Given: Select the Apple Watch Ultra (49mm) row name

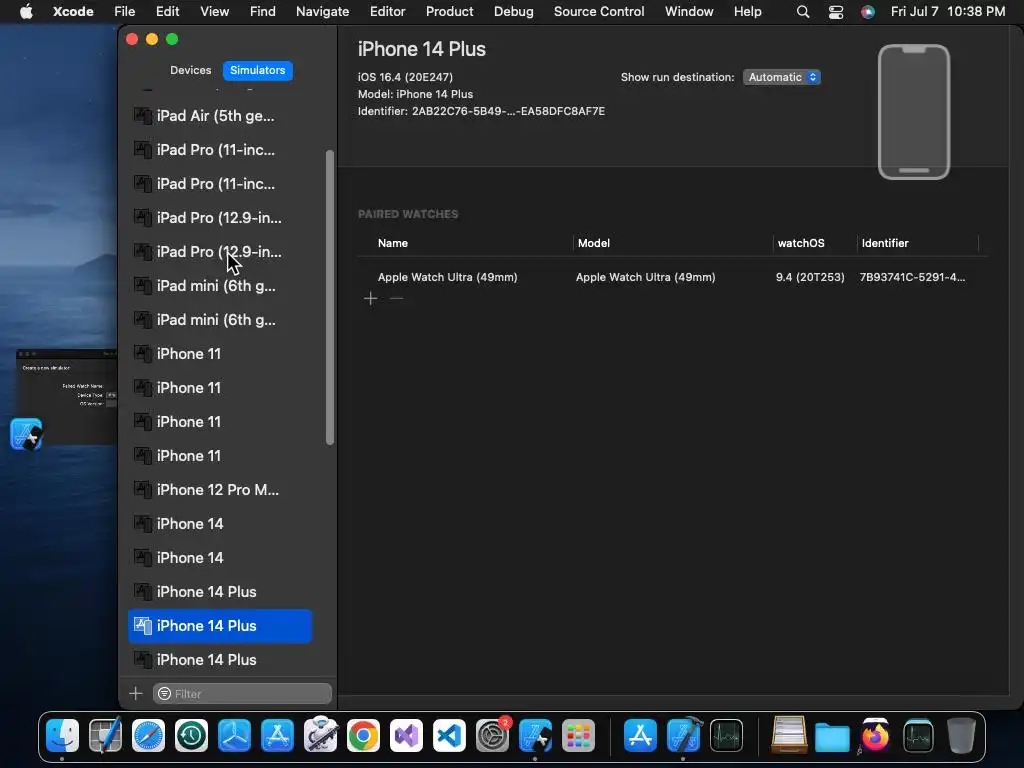Looking at the screenshot, I should [447, 277].
